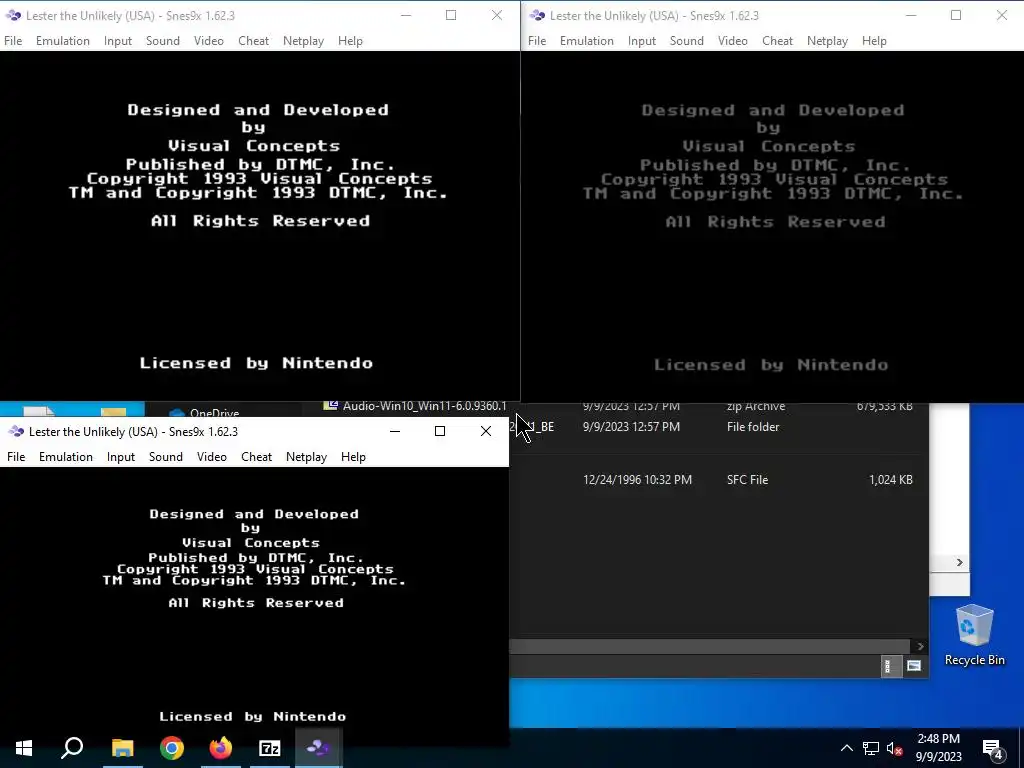The height and width of the screenshot is (768, 1024).
Task: Launch Google Chrome from taskbar
Action: [172, 748]
